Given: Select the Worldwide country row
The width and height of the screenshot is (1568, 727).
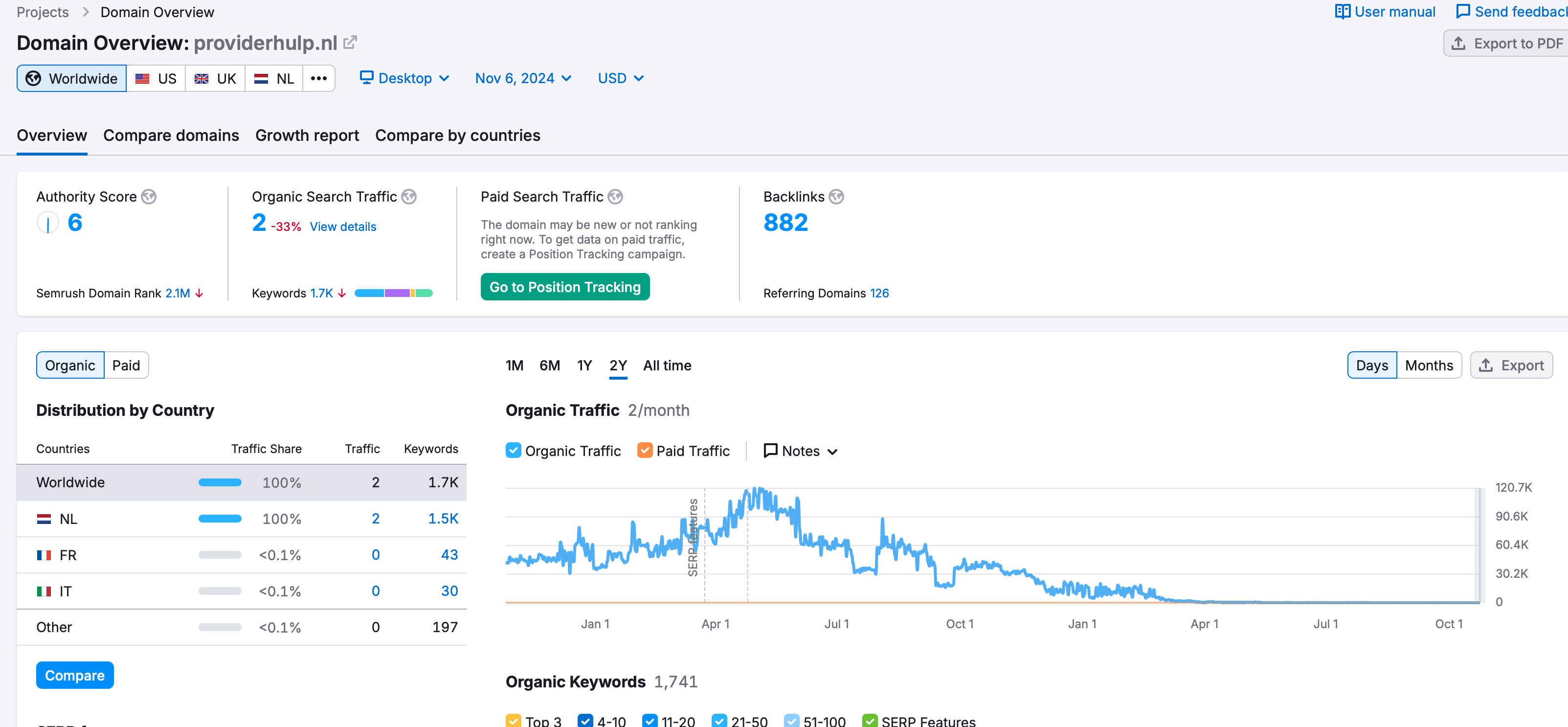Looking at the screenshot, I should coord(242,483).
